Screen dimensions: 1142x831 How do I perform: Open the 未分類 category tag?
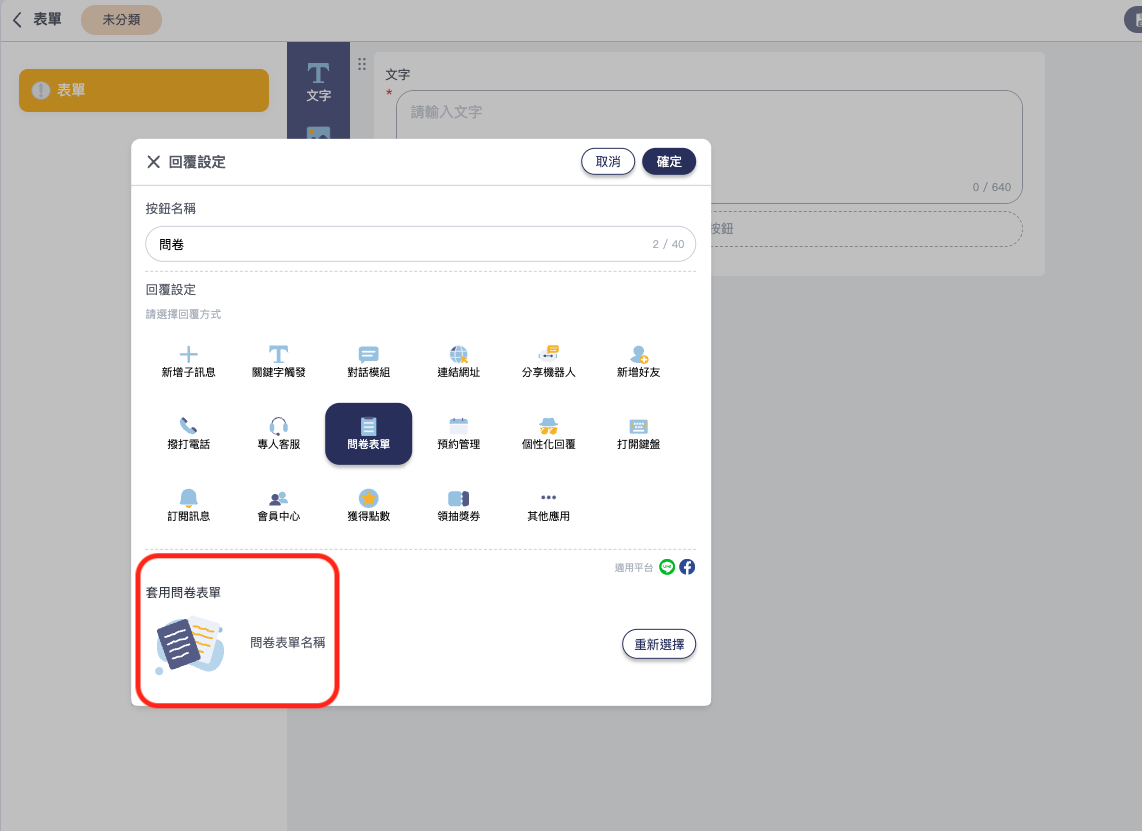pos(121,20)
